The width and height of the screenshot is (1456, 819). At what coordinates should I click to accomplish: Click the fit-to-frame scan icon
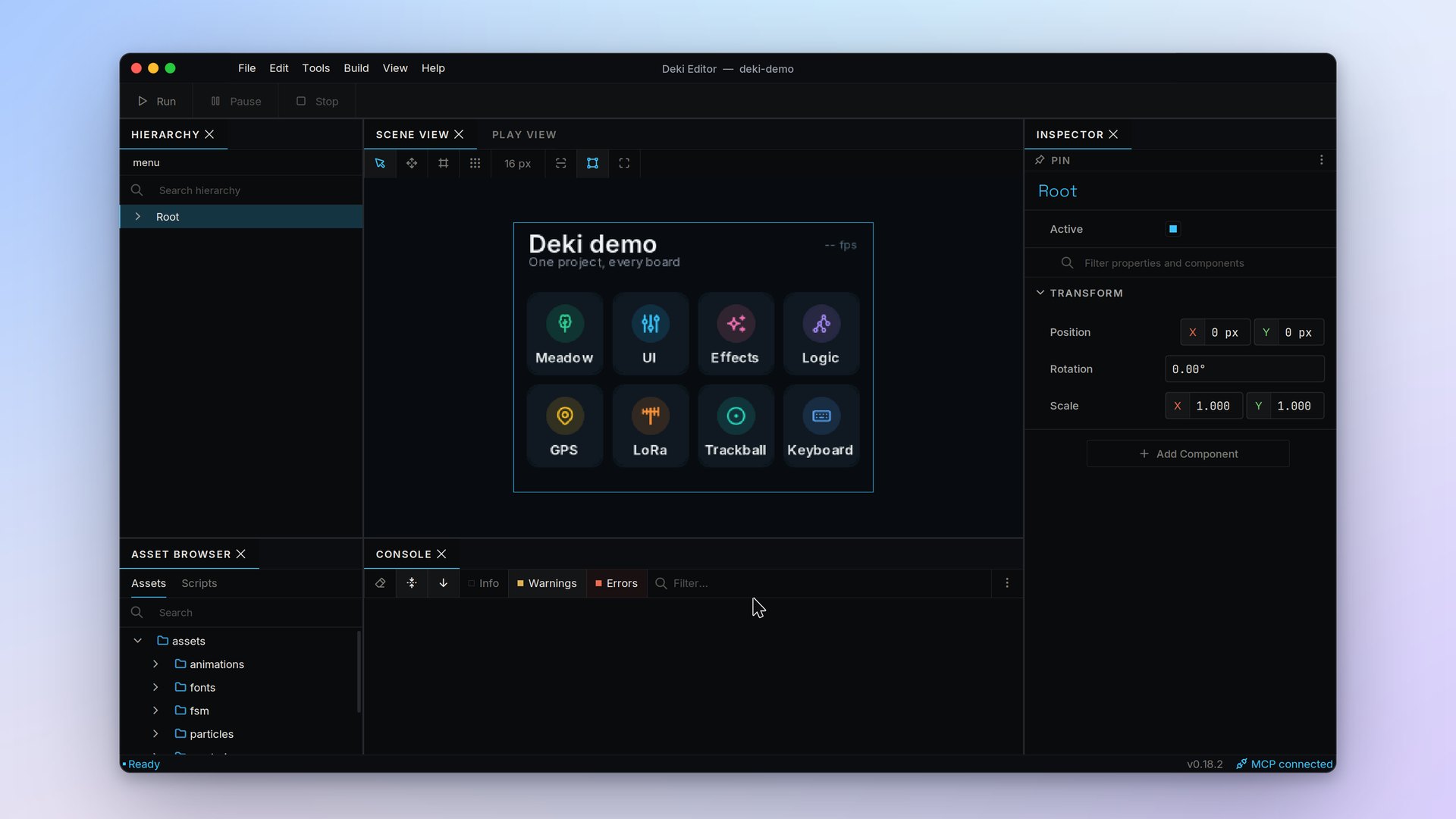click(561, 163)
